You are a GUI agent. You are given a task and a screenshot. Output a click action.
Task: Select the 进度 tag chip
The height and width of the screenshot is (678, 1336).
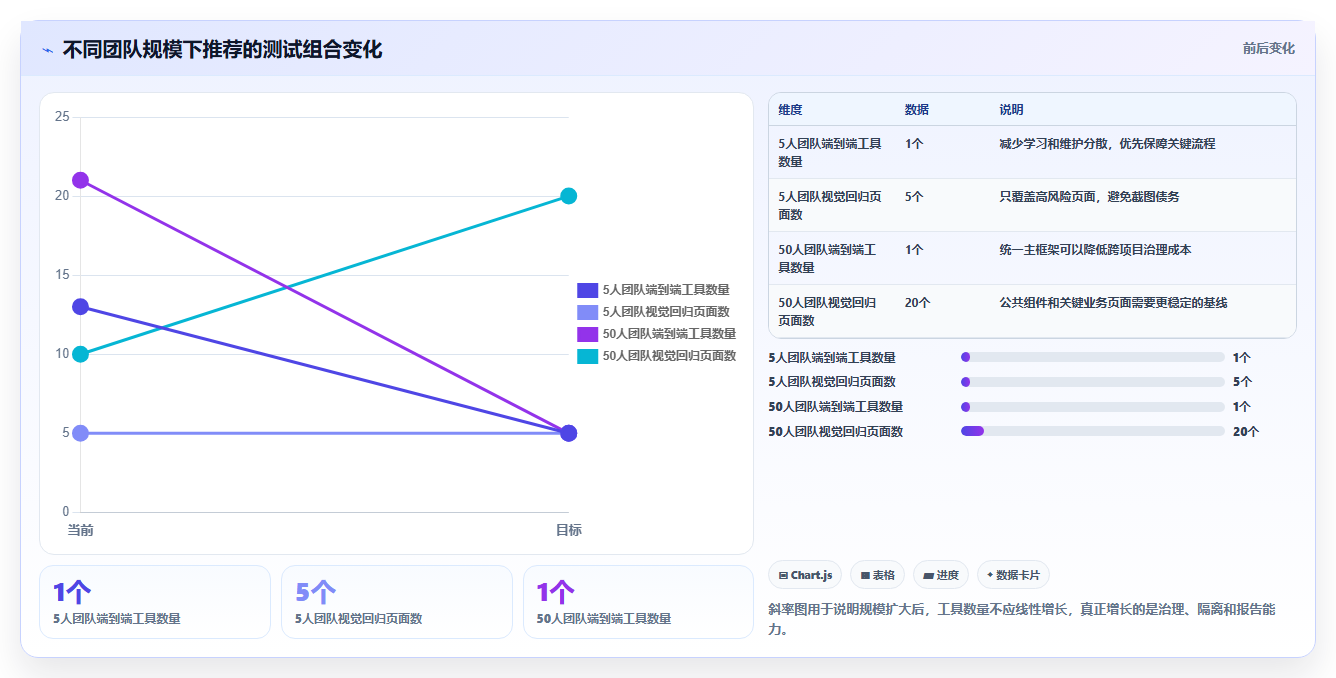pos(941,575)
